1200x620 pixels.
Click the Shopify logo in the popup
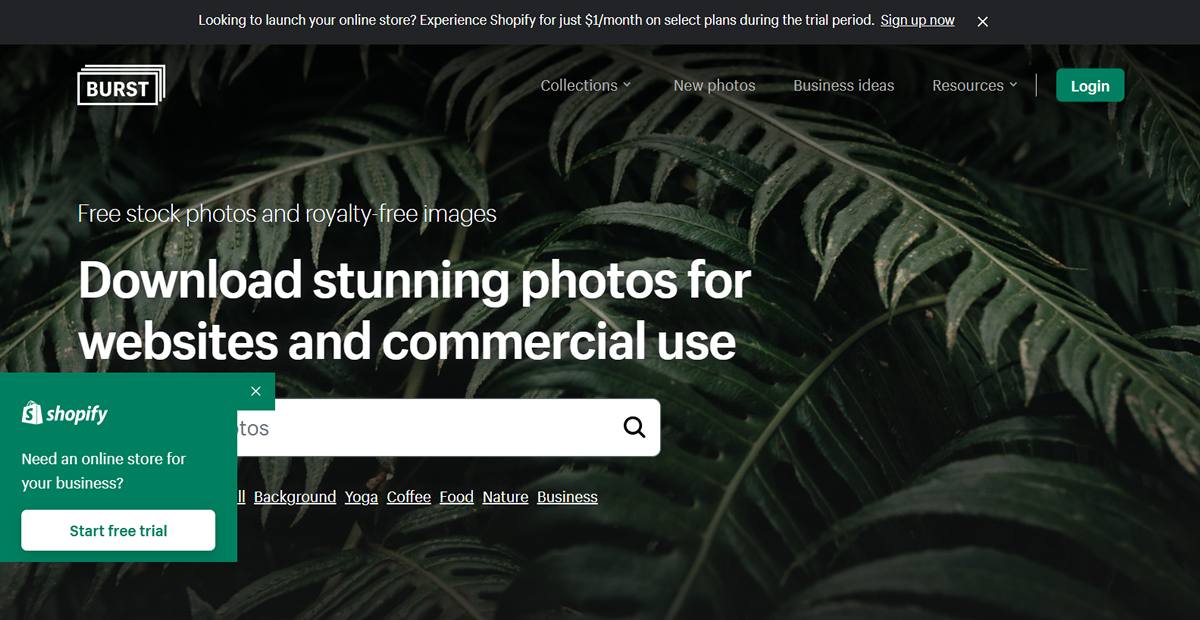pyautogui.click(x=65, y=413)
